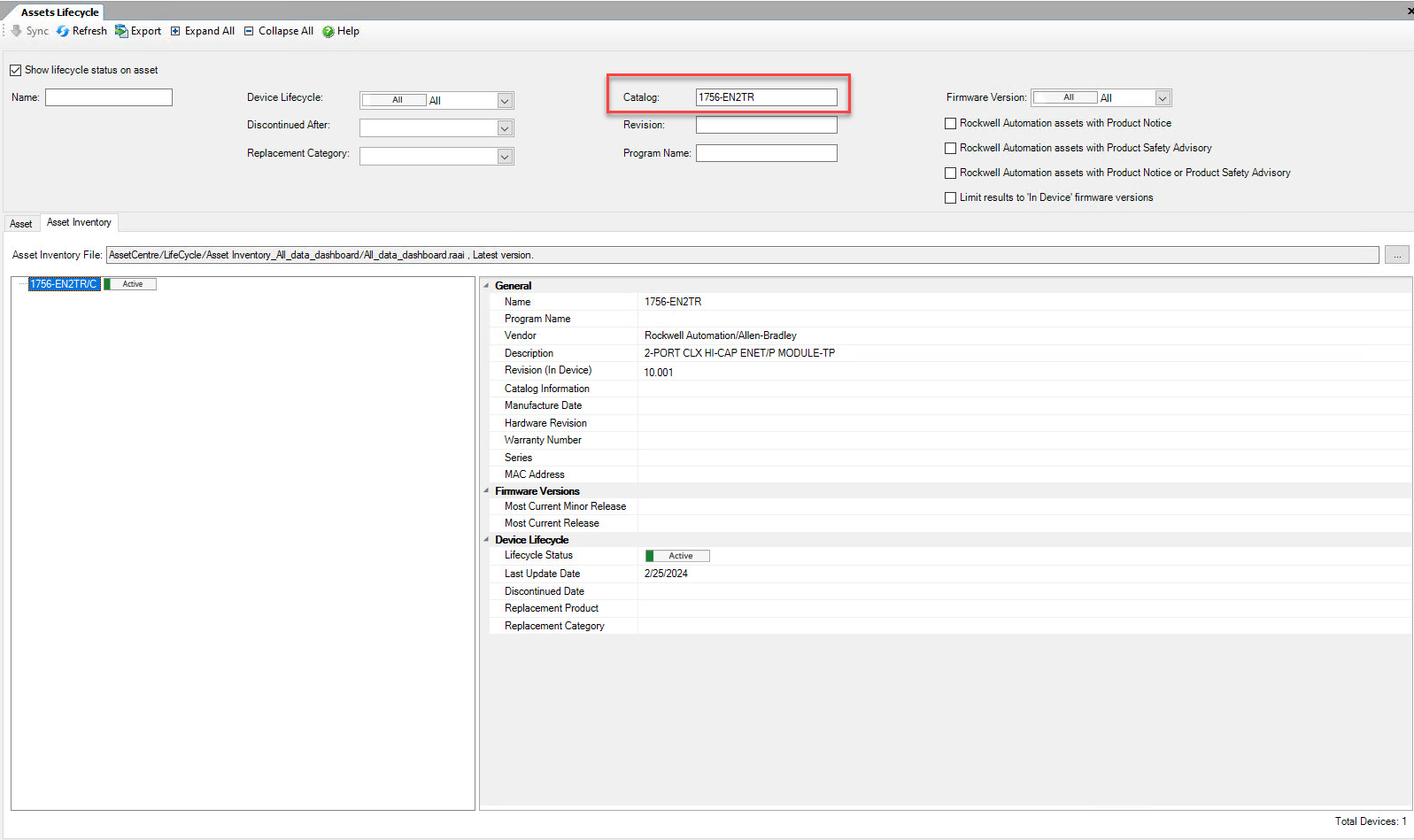Click the green Active badge next to 1756-EN2TR/C
Screen dimensions: 1414x840
click(130, 284)
